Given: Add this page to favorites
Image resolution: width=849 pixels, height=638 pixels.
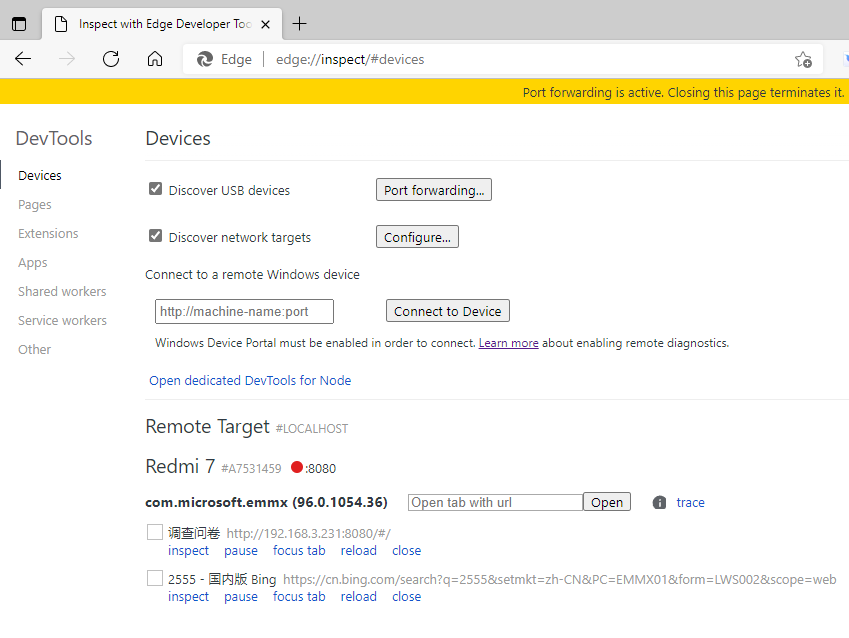Looking at the screenshot, I should point(802,59).
